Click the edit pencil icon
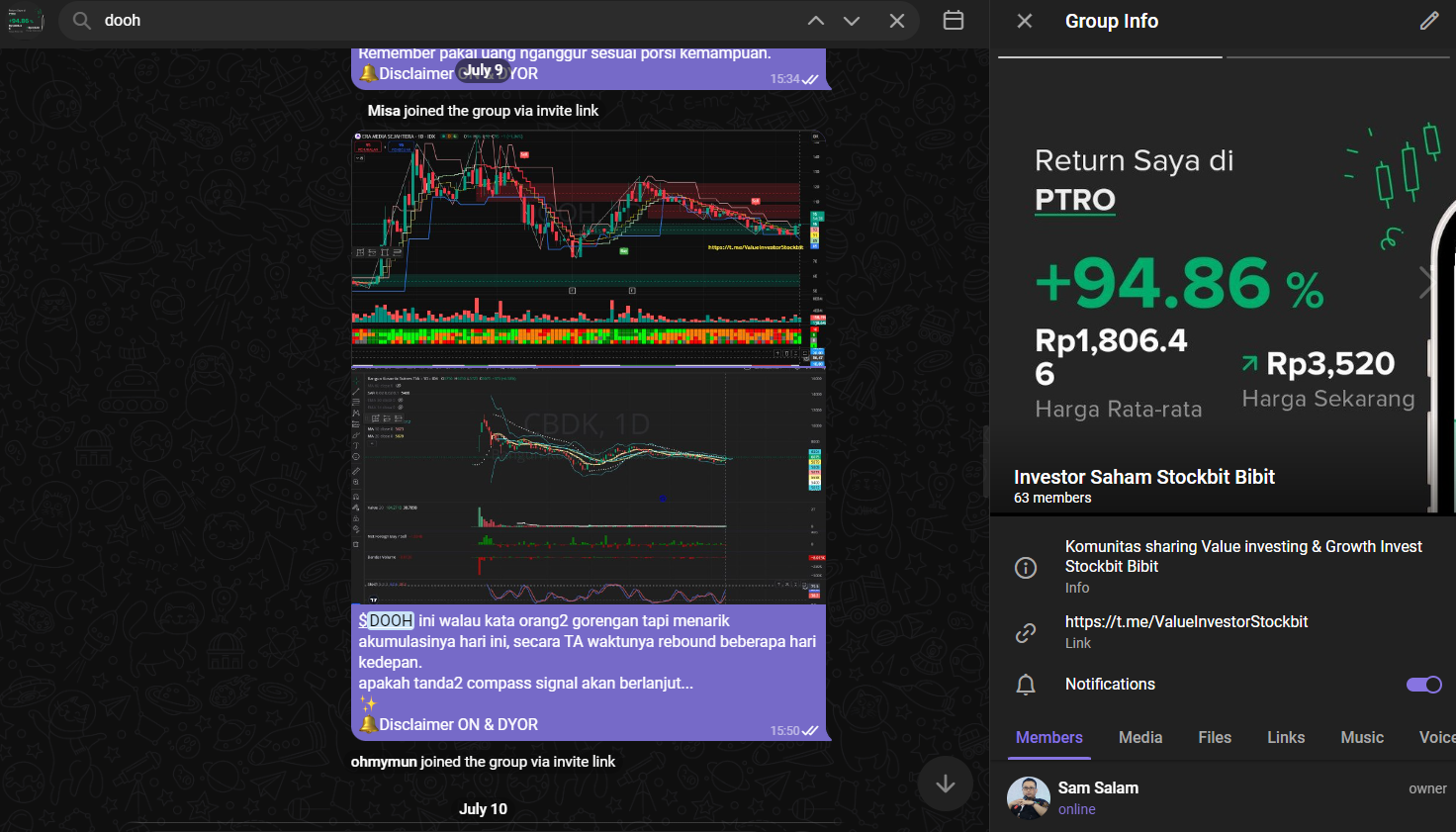Image resolution: width=1456 pixels, height=832 pixels. coord(1429,21)
